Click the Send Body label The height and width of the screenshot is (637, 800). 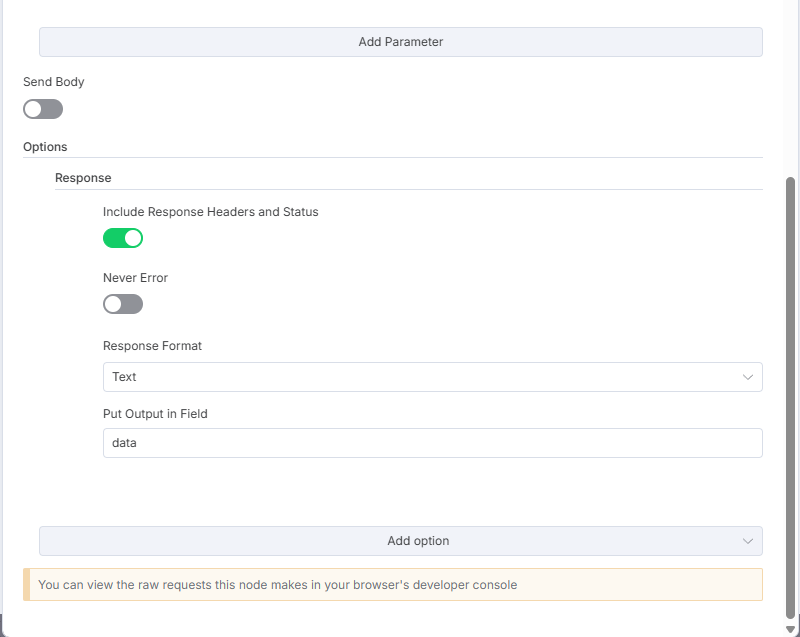pyautogui.click(x=54, y=82)
